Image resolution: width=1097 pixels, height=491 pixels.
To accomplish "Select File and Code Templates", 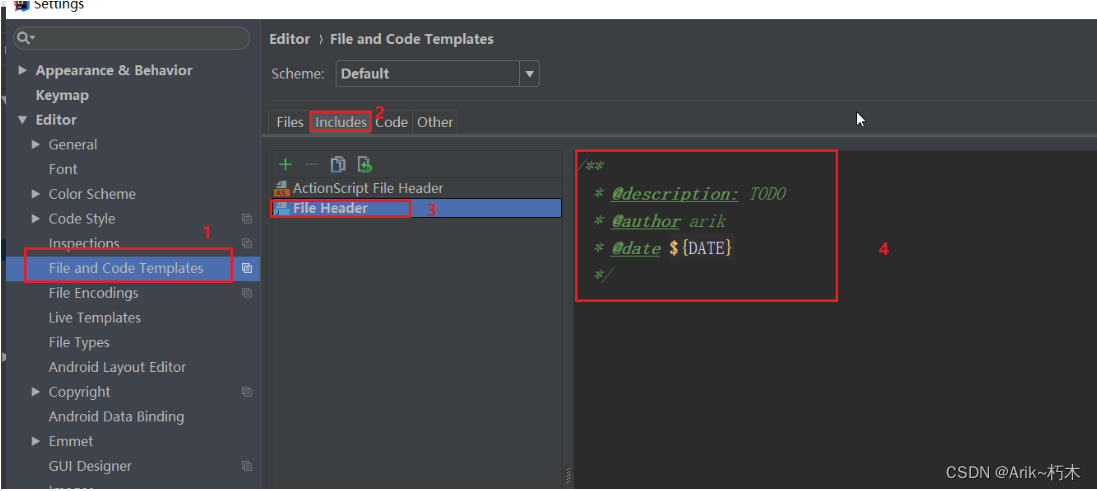I will 126,269.
